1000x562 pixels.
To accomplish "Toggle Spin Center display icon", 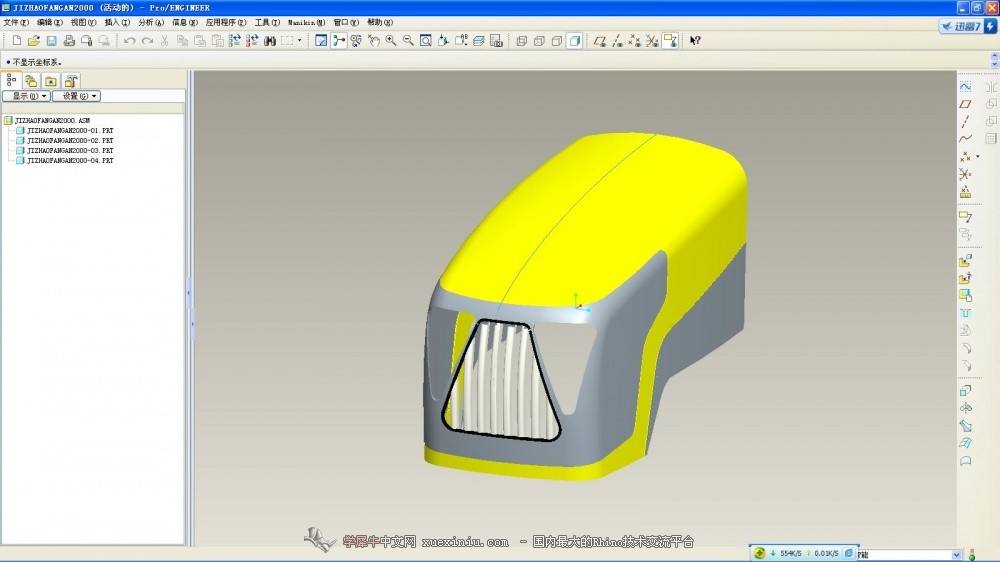I will (339, 41).
